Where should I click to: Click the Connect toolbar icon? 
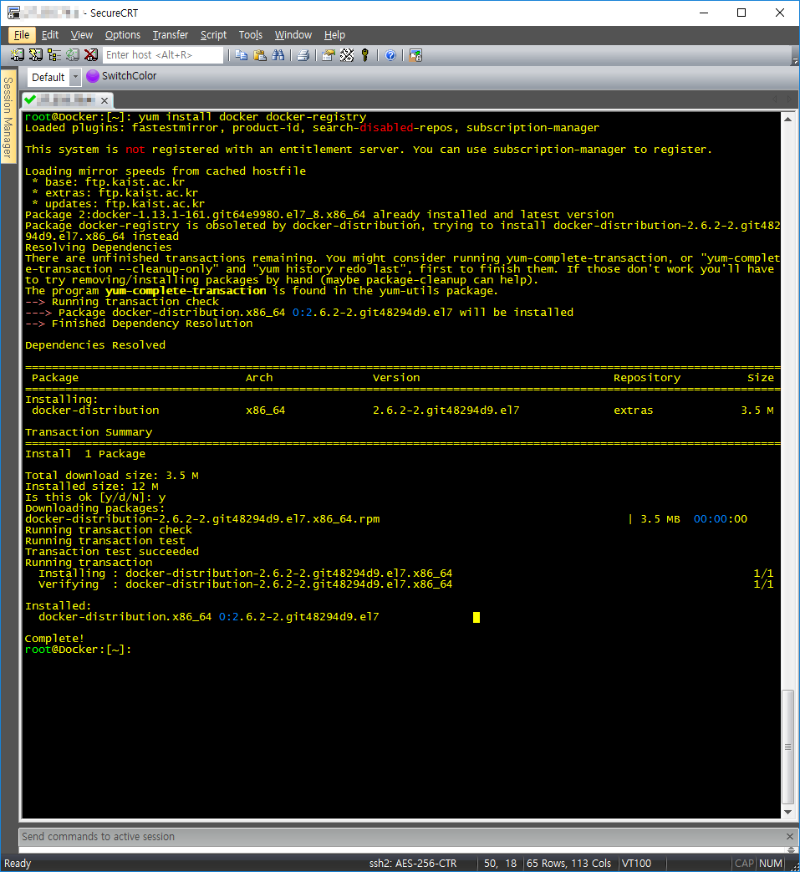18,56
